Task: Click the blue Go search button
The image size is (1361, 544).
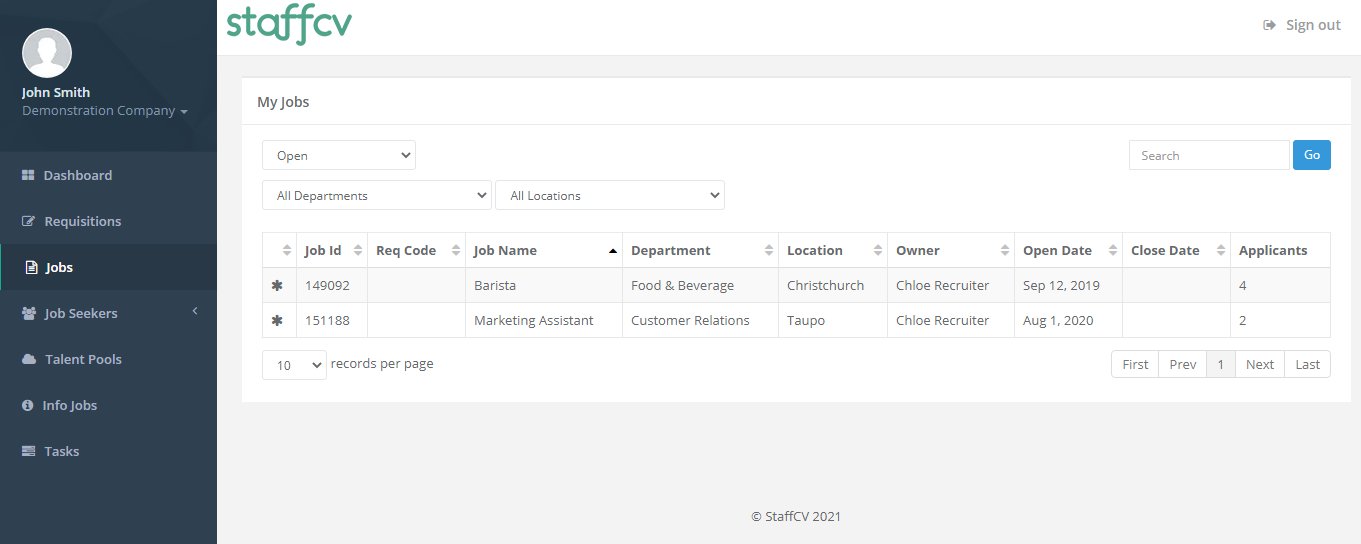Action: [x=1312, y=155]
